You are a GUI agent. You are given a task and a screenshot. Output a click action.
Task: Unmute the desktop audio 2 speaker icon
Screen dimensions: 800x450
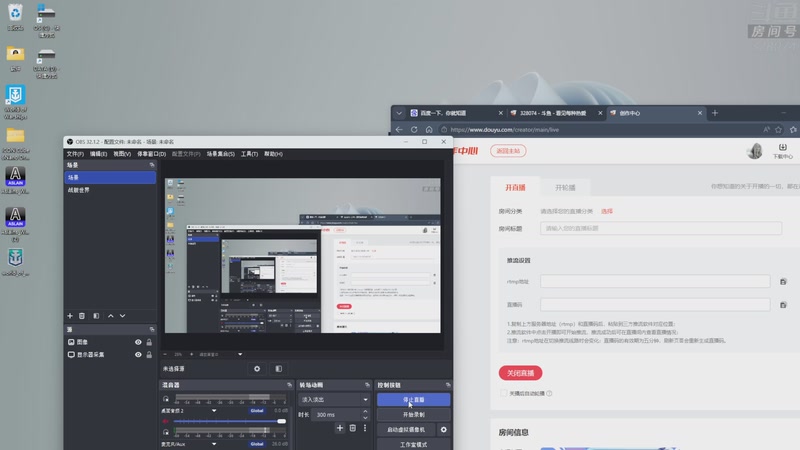[165, 421]
